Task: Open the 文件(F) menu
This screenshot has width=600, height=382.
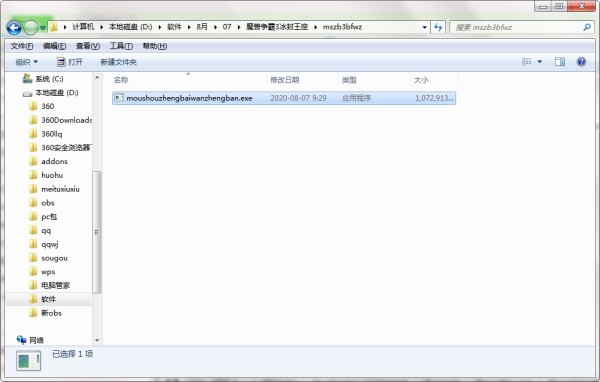Action: click(x=21, y=46)
